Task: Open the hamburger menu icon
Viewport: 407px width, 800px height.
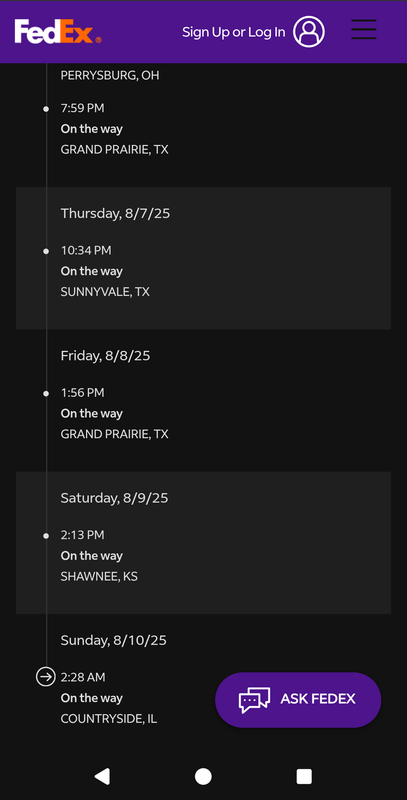Action: coord(364,30)
